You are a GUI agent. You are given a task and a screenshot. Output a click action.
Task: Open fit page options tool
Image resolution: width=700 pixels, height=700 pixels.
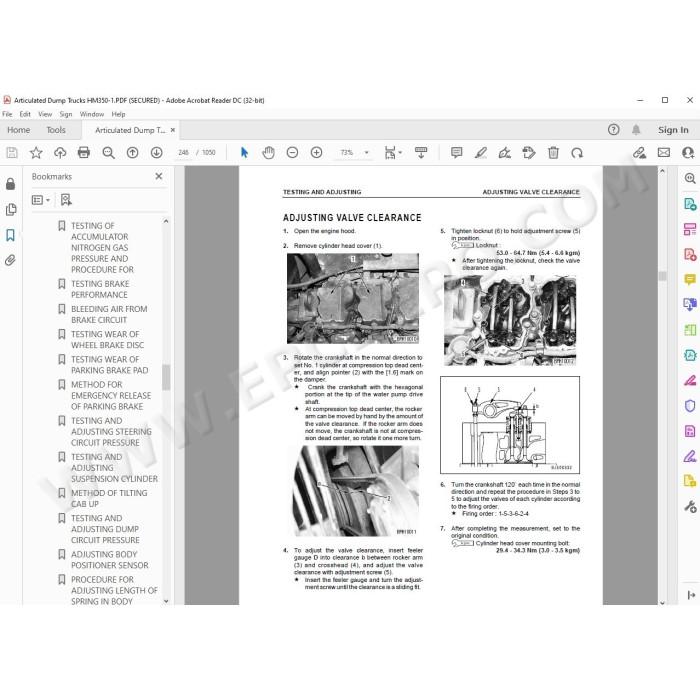click(392, 153)
